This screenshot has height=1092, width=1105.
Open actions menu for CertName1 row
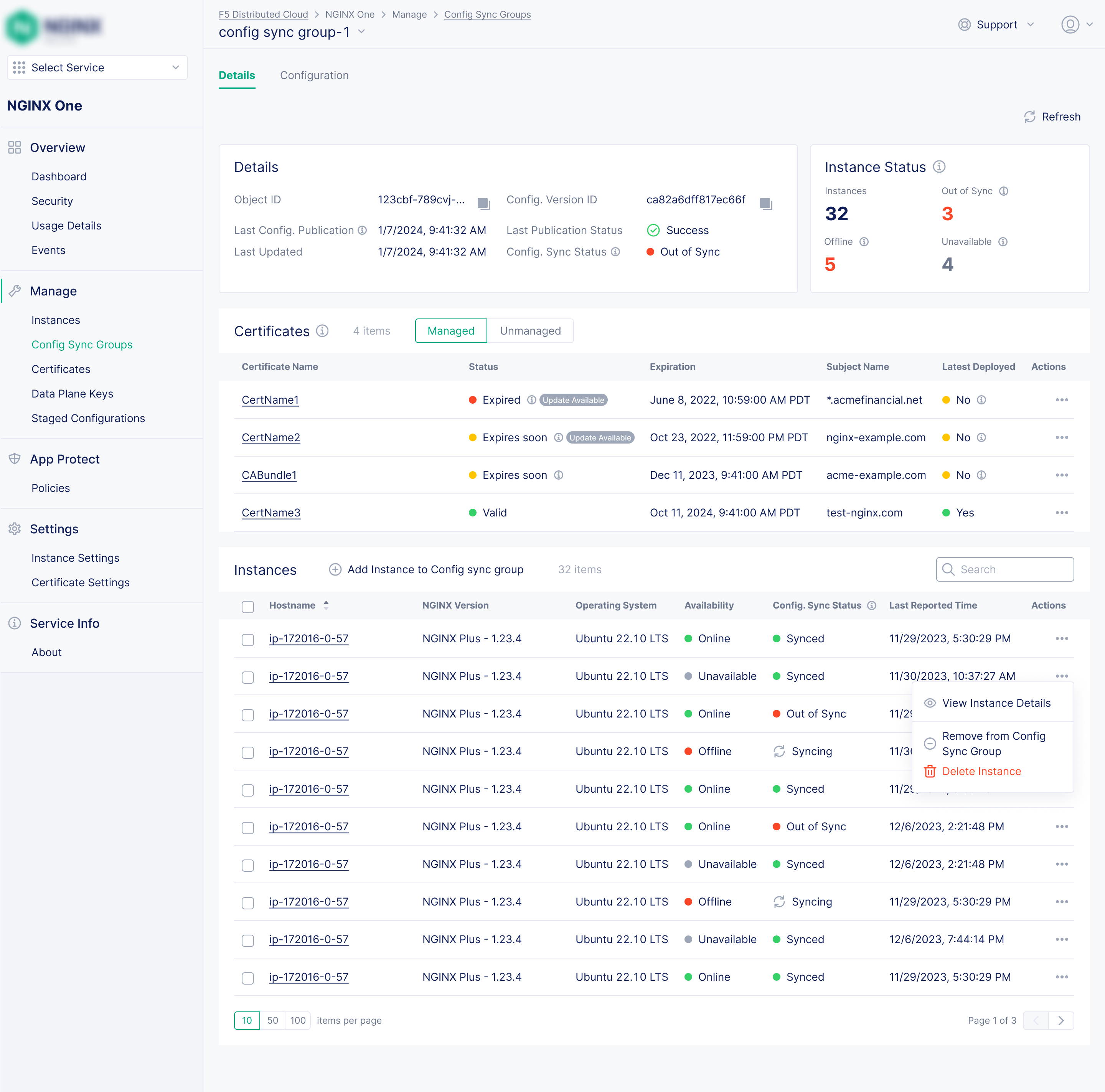click(1062, 400)
